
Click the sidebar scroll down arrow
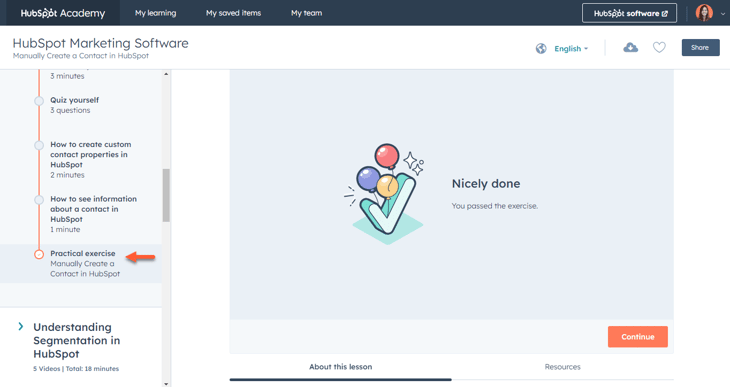[x=166, y=383]
